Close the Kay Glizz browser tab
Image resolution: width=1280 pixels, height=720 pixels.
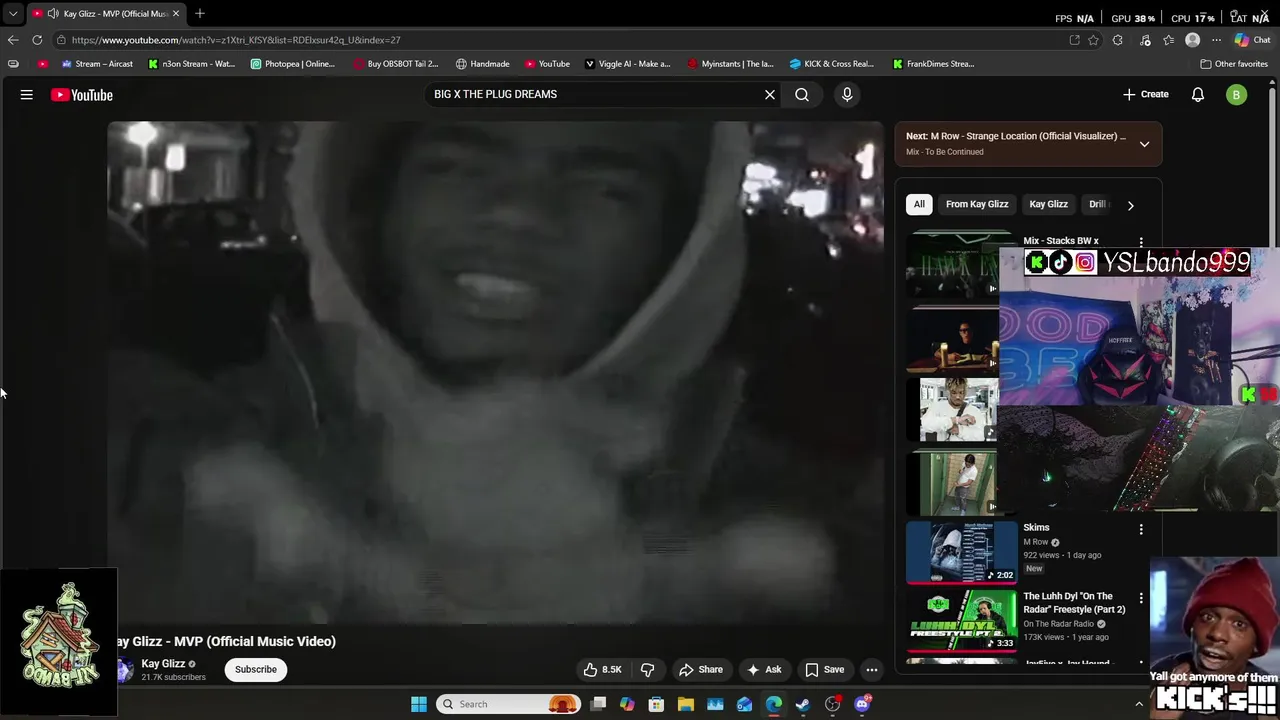[x=176, y=13]
